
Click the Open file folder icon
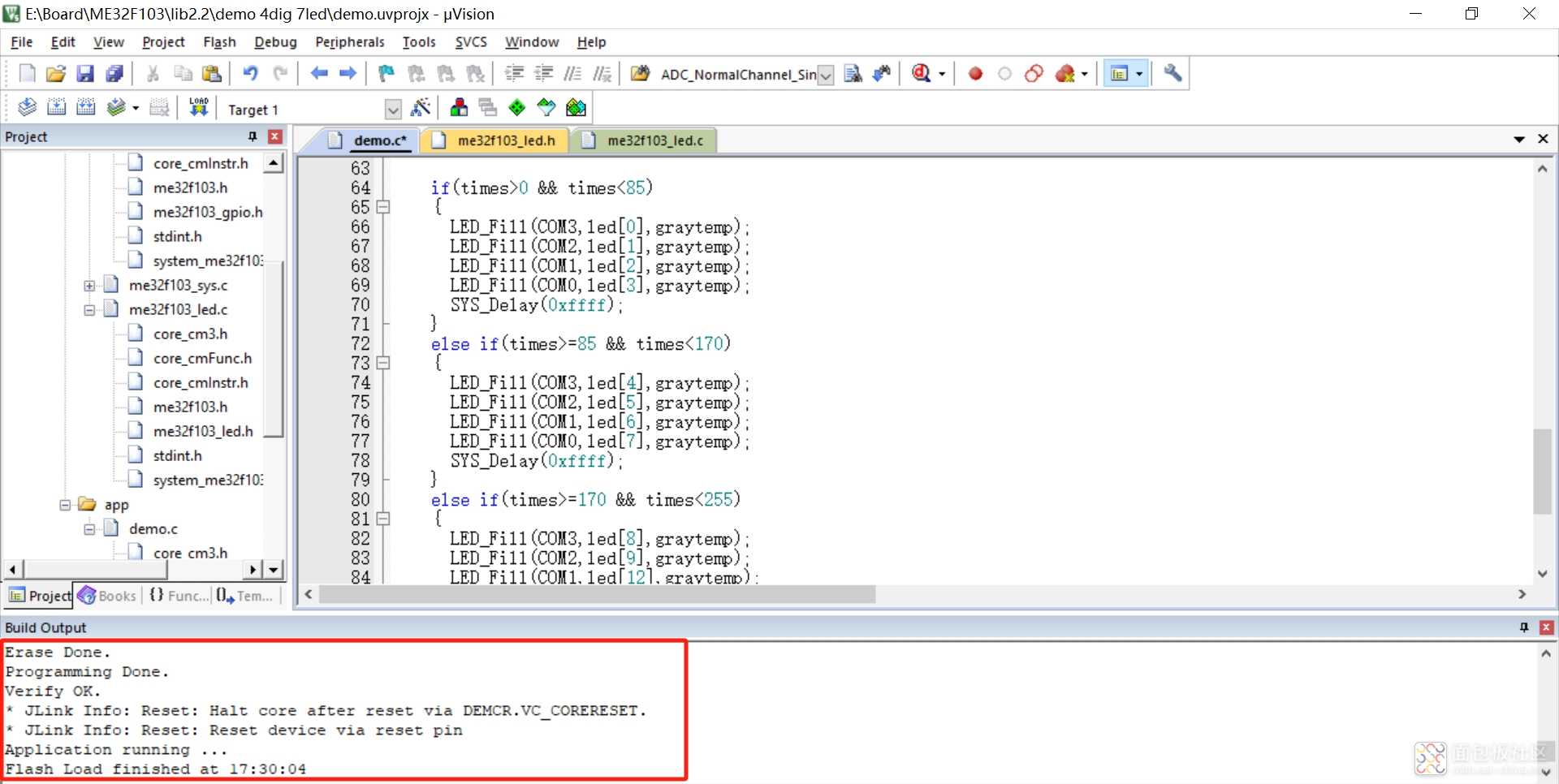pos(55,74)
